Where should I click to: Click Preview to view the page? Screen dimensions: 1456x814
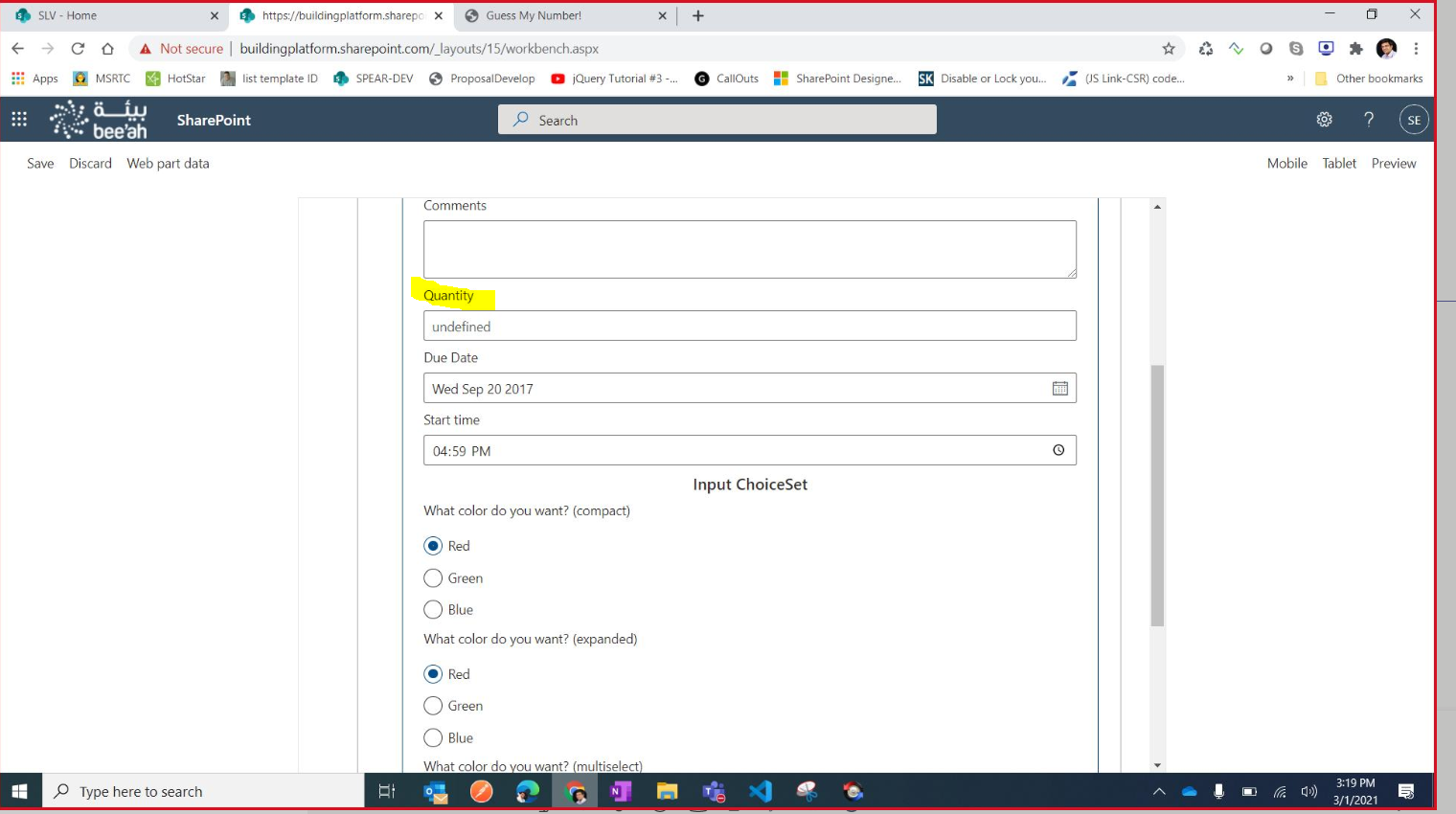click(1394, 163)
